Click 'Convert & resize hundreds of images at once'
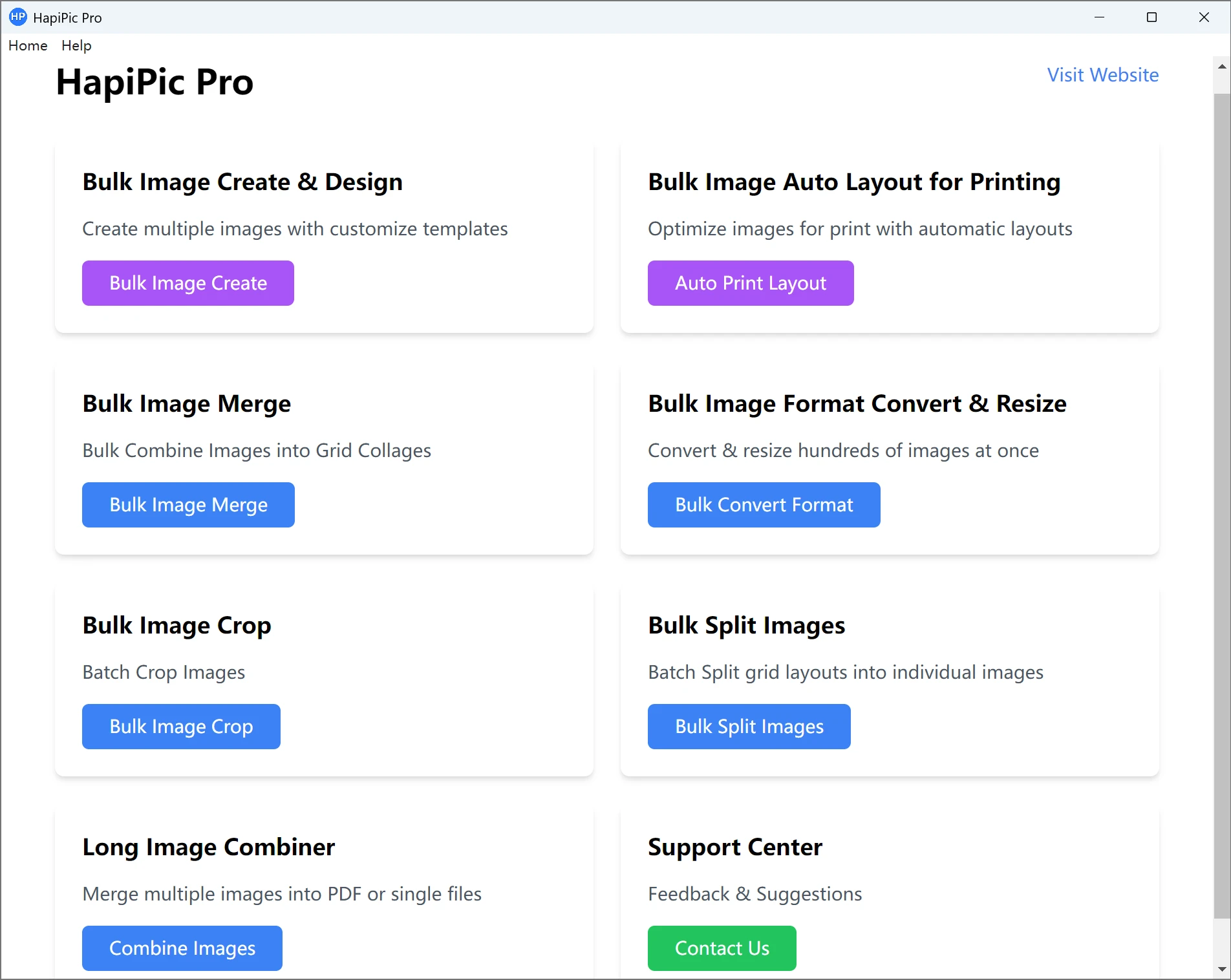1231x980 pixels. 843,451
